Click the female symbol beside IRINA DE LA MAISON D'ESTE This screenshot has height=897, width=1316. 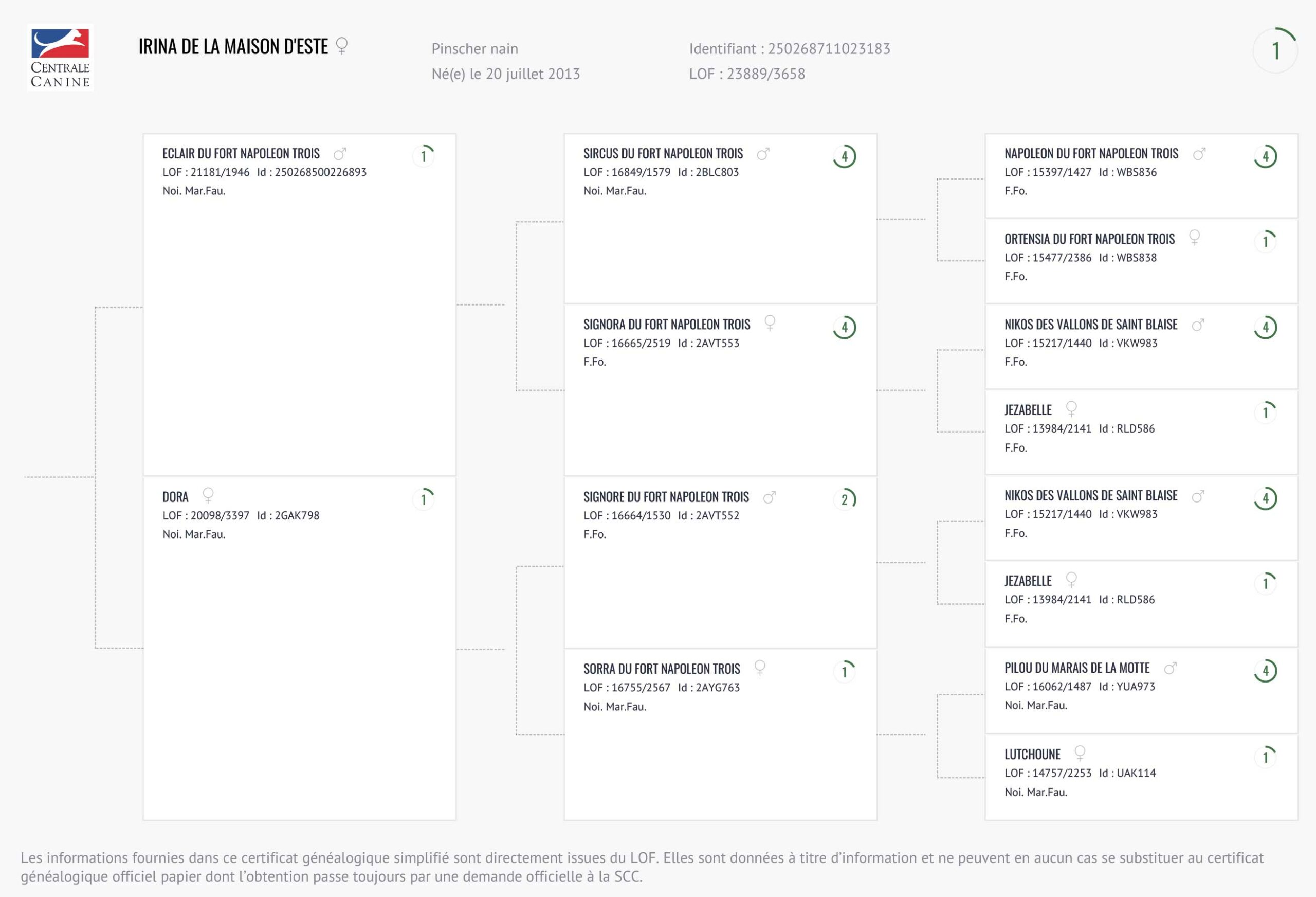pos(341,46)
